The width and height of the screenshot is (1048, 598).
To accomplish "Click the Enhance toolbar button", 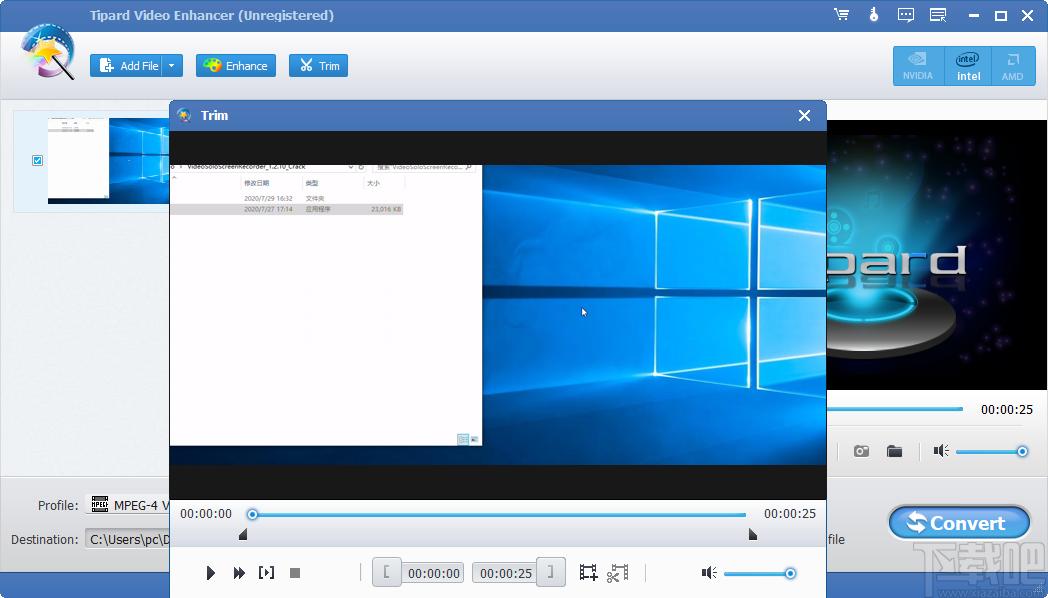I will tap(236, 65).
